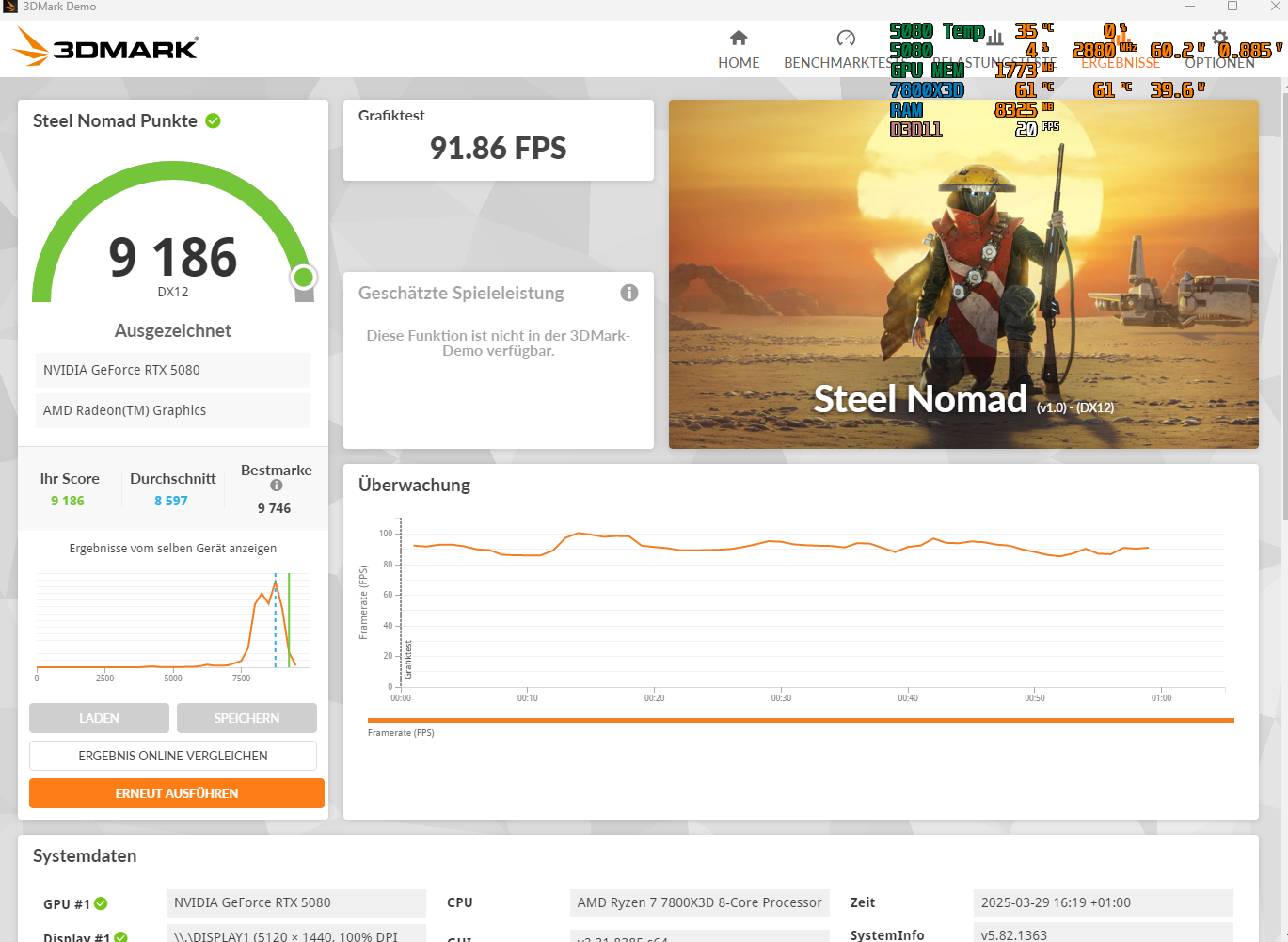Viewport: 1288px width, 942px height.
Task: Click the orange Framerate timeline bar
Action: 801,720
